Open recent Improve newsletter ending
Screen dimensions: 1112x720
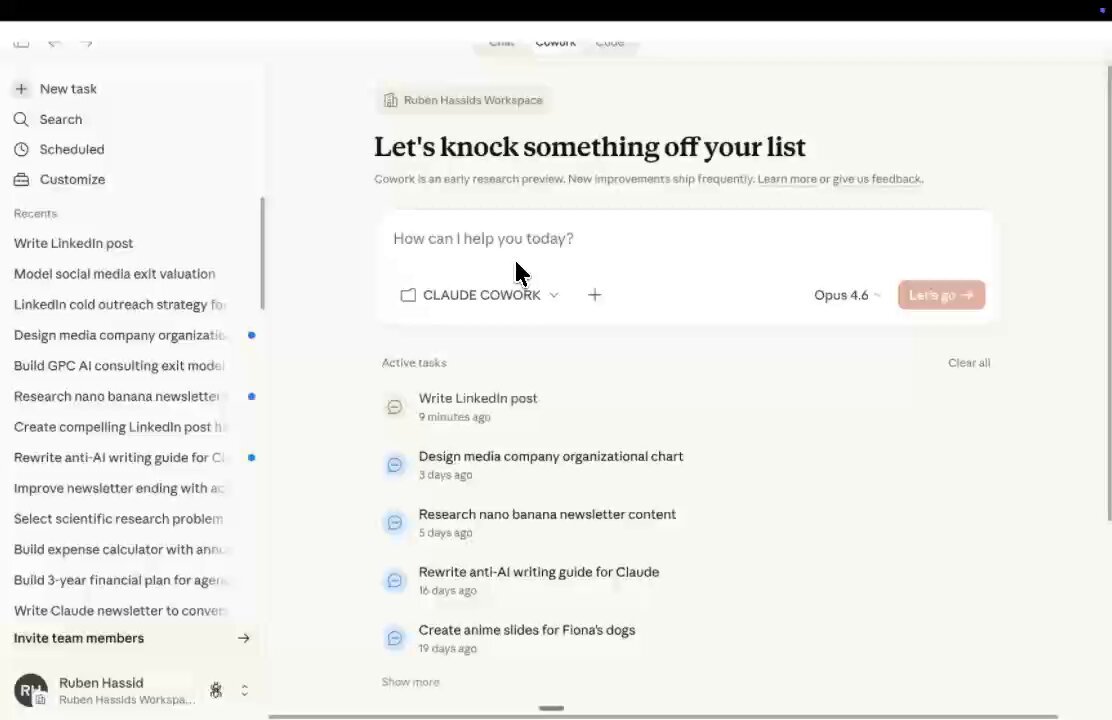[119, 488]
